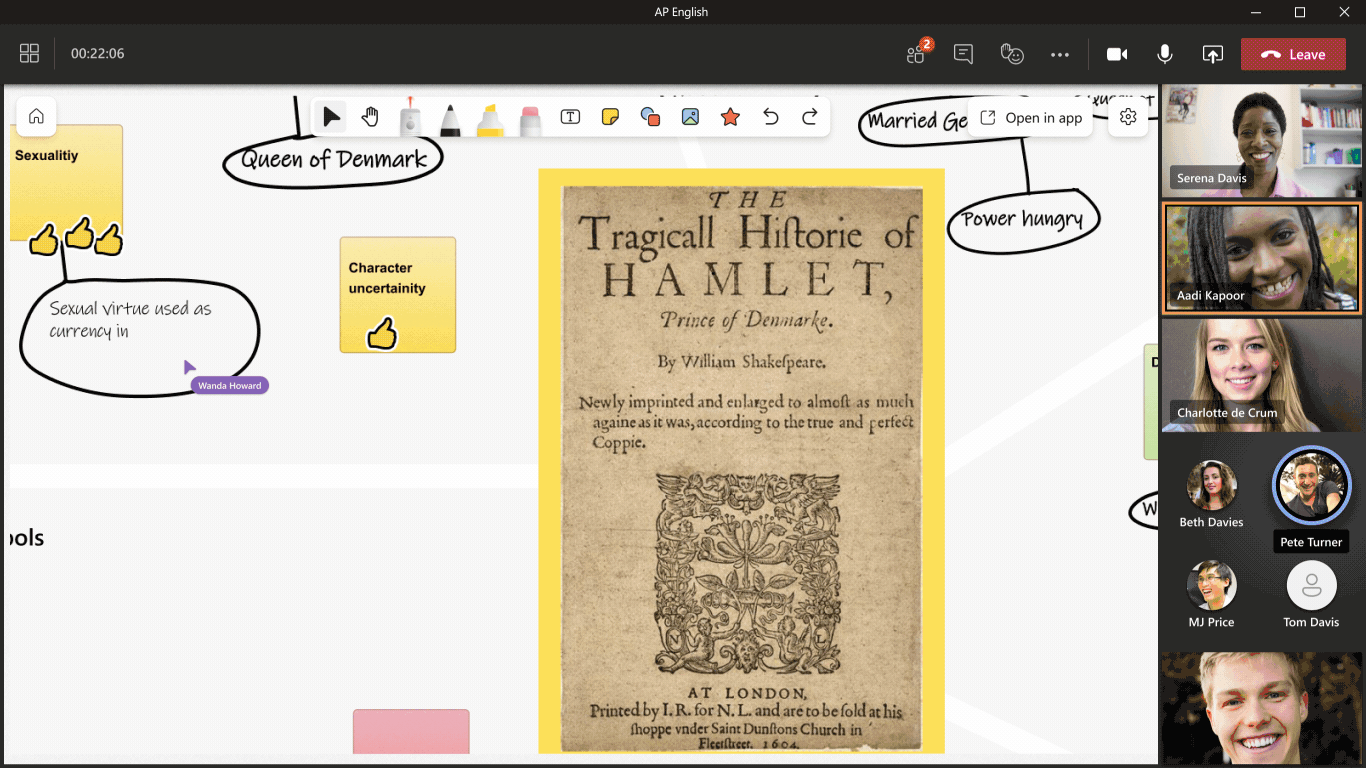Screen dimensions: 1366x768
Task: Open the meeting chat
Action: point(964,54)
